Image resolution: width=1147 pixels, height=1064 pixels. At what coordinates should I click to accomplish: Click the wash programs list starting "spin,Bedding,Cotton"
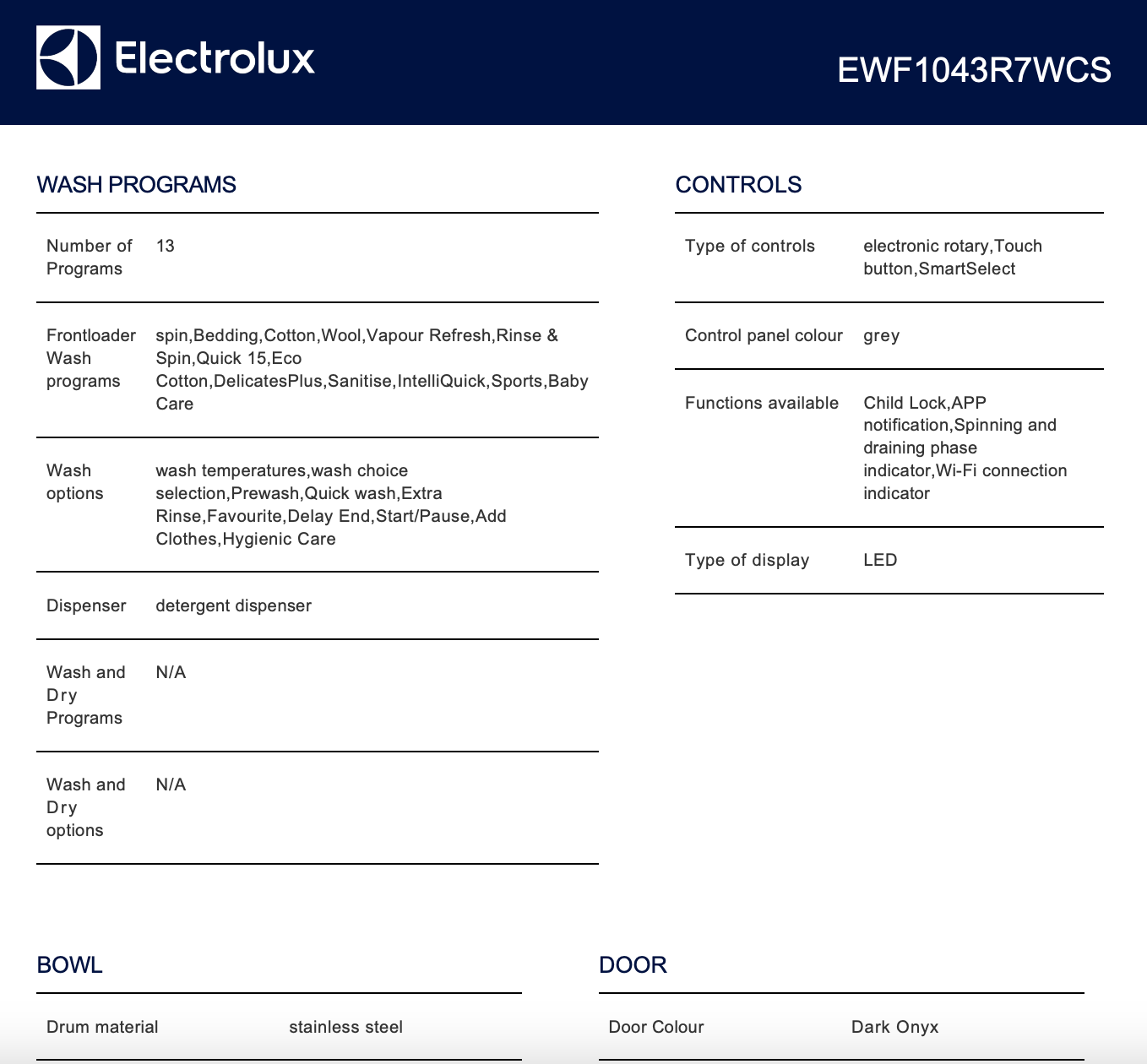pyautogui.click(x=372, y=370)
